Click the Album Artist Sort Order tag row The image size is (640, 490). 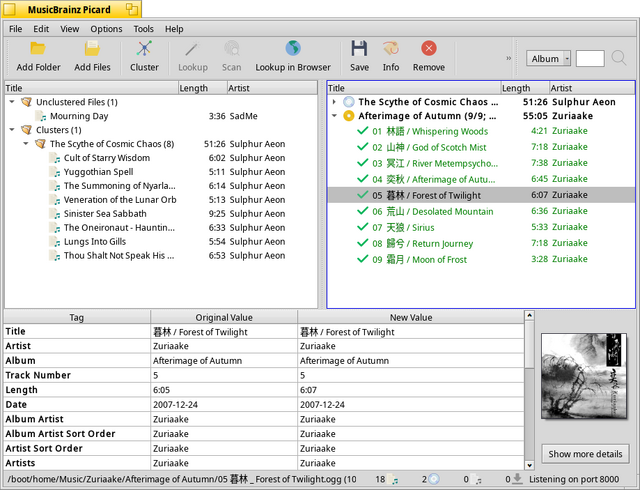(264, 434)
